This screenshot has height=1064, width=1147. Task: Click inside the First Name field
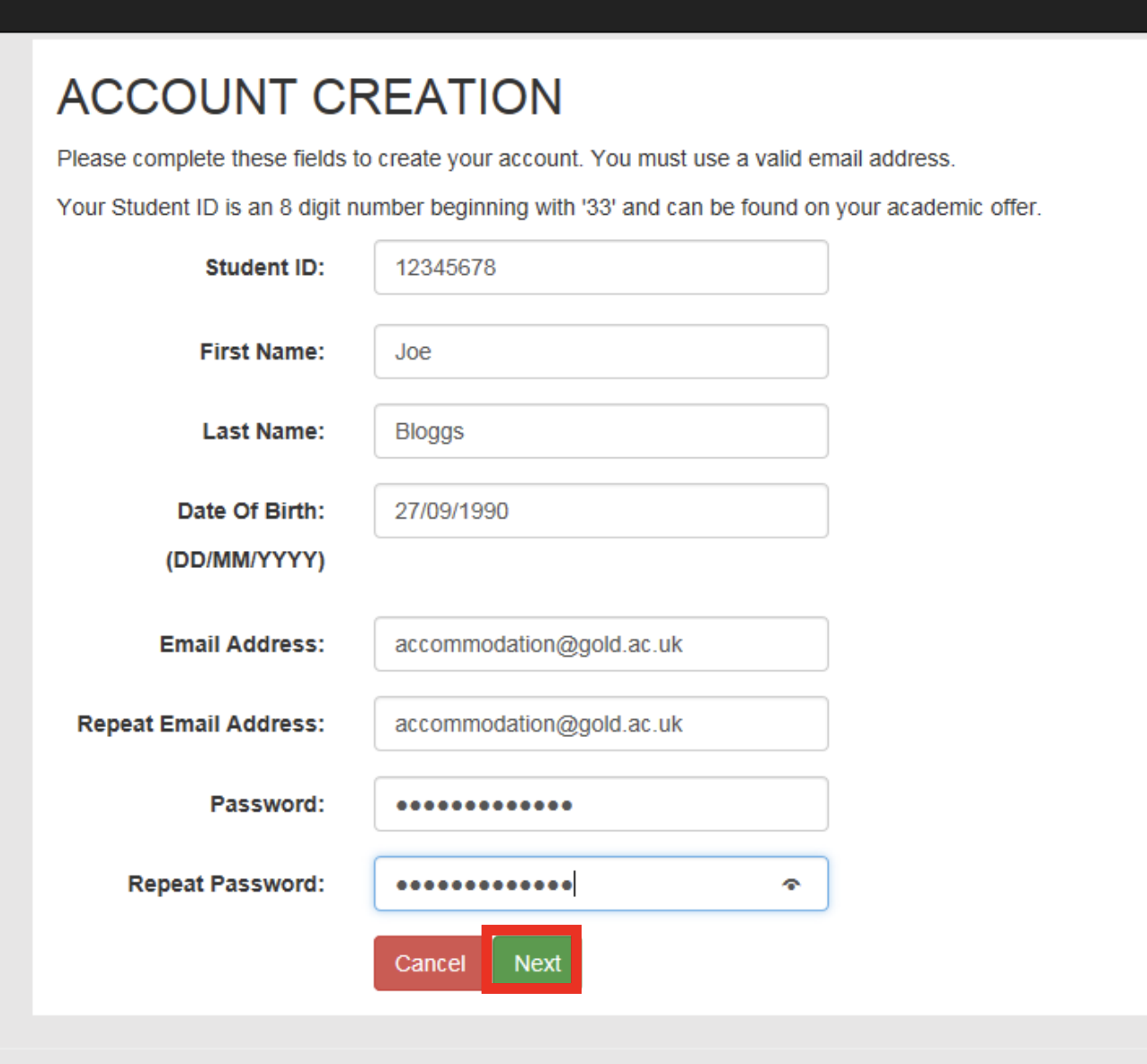point(600,351)
